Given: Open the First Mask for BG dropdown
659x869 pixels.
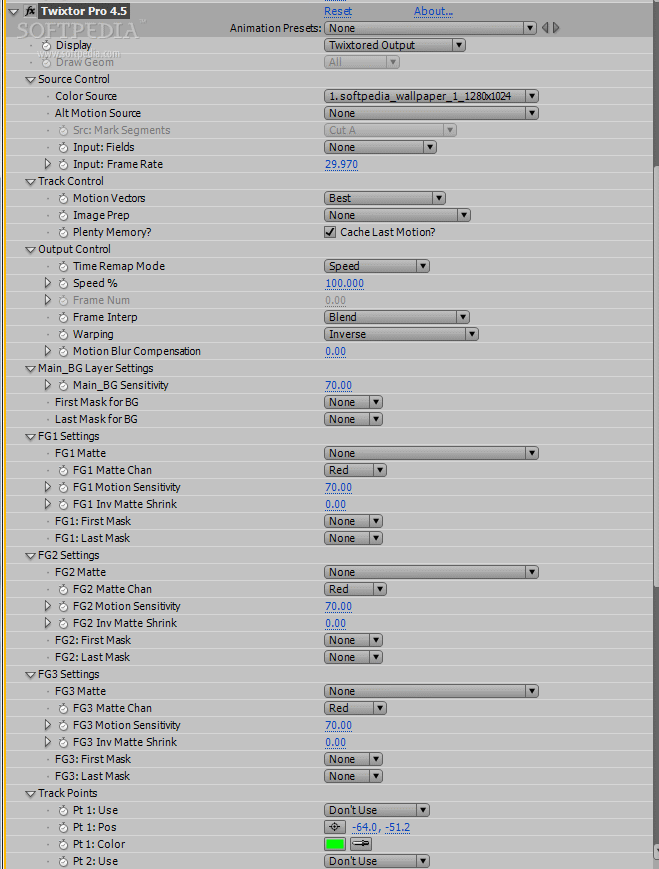Looking at the screenshot, I should coord(354,402).
